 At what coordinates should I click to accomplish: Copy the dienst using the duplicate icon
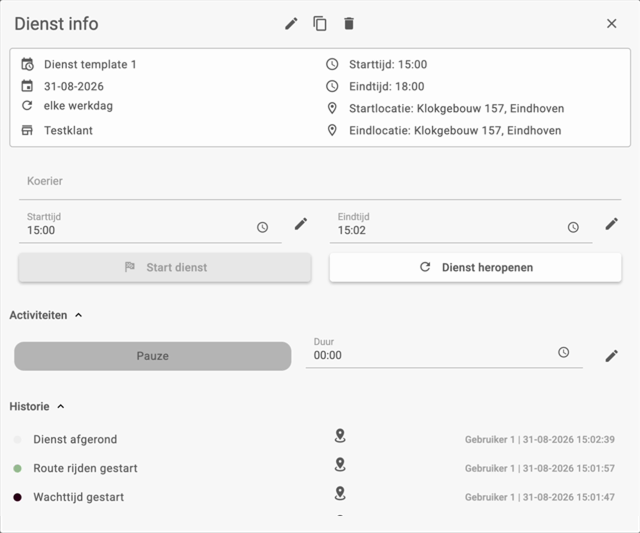pyautogui.click(x=320, y=24)
